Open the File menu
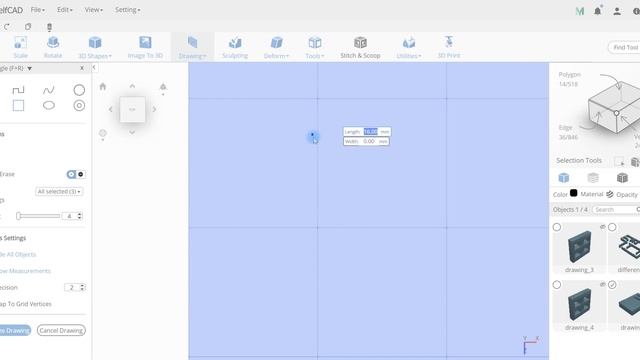 (x=38, y=9)
